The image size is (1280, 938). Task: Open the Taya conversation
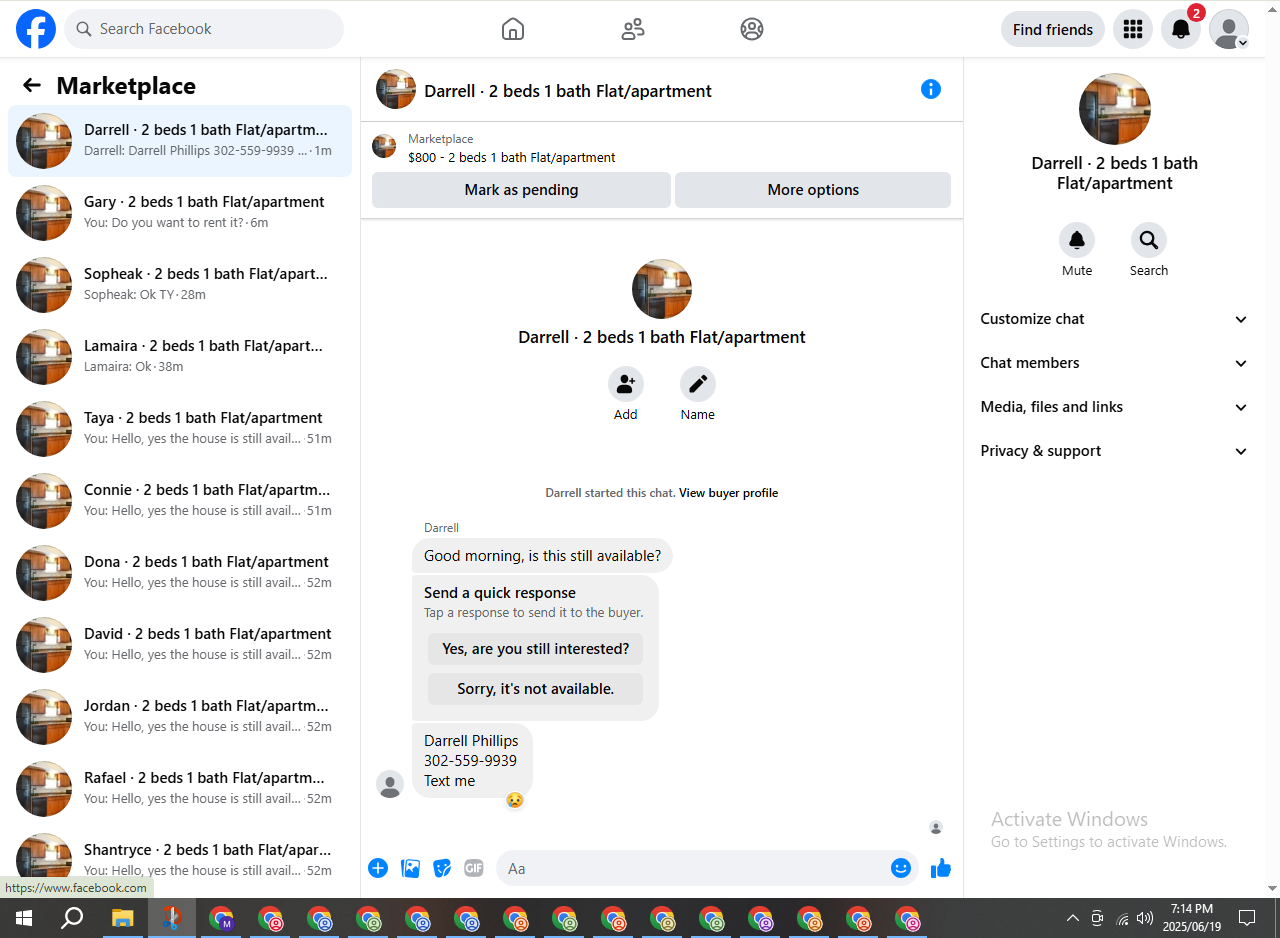click(180, 428)
